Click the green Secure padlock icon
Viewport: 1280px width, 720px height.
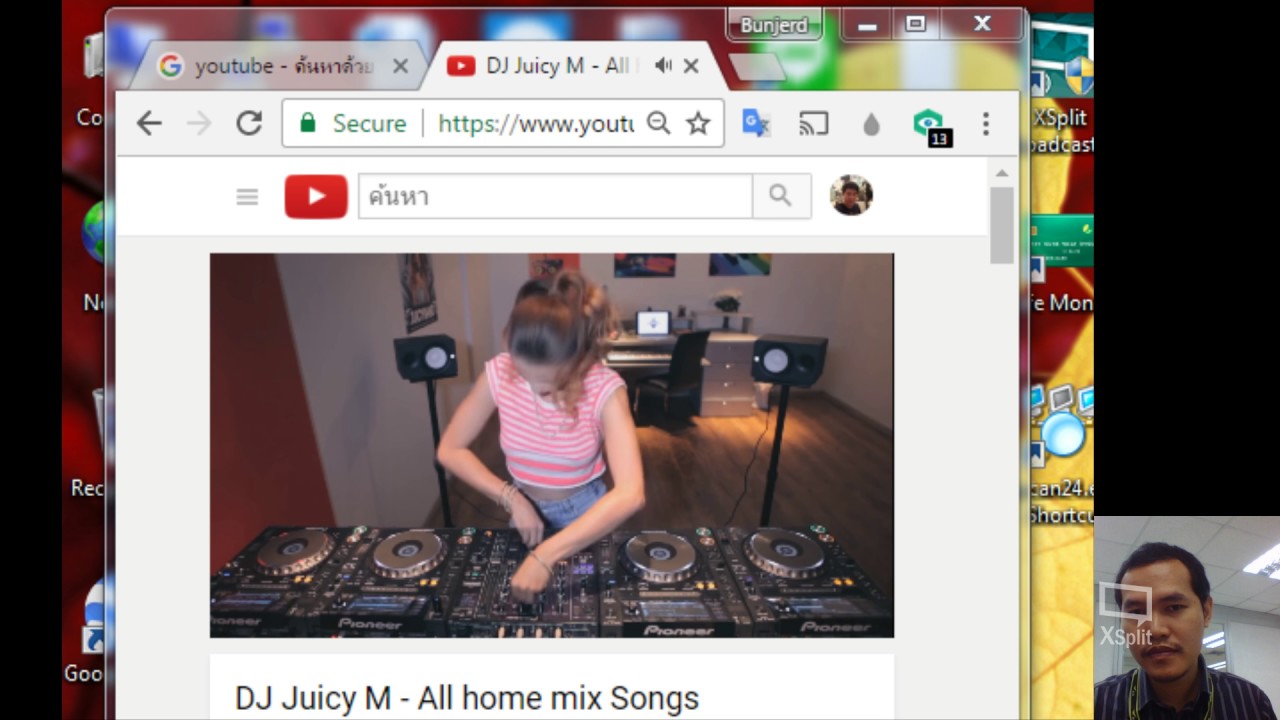click(x=308, y=123)
